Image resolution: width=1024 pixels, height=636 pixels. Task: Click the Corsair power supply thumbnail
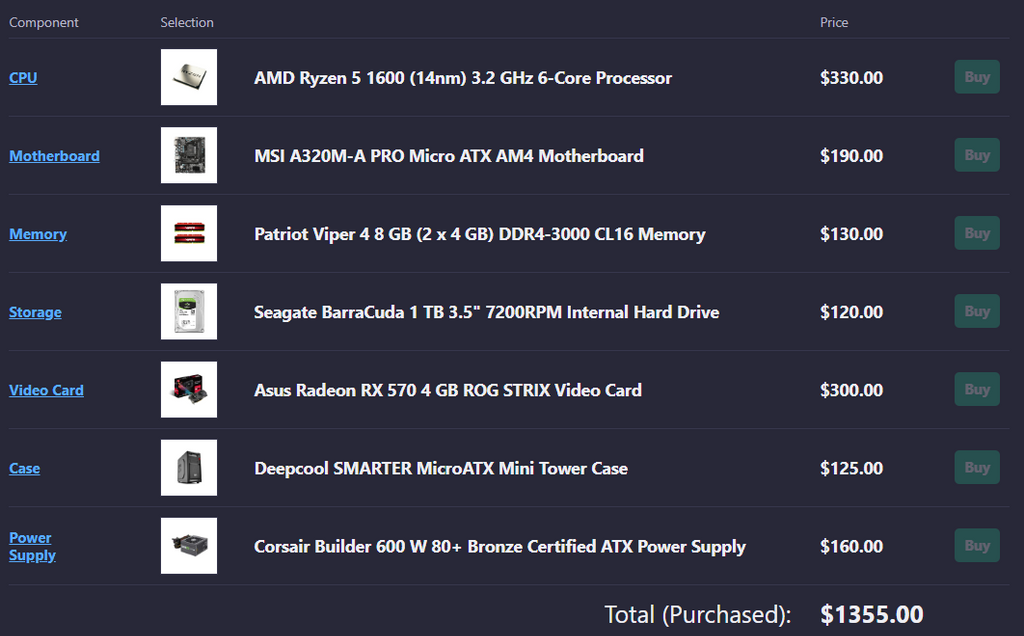188,545
